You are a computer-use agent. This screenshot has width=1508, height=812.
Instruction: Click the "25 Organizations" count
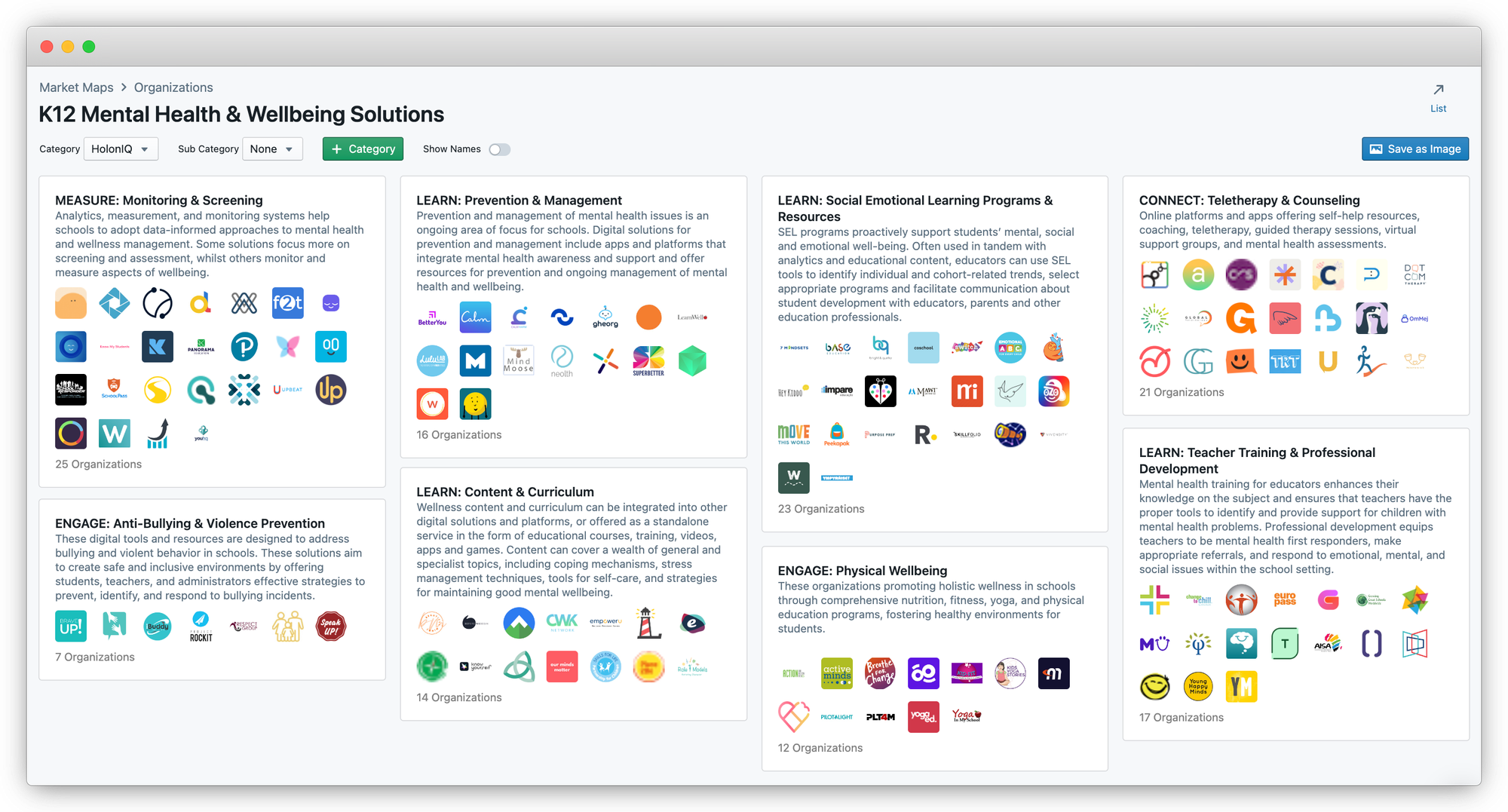pos(98,464)
